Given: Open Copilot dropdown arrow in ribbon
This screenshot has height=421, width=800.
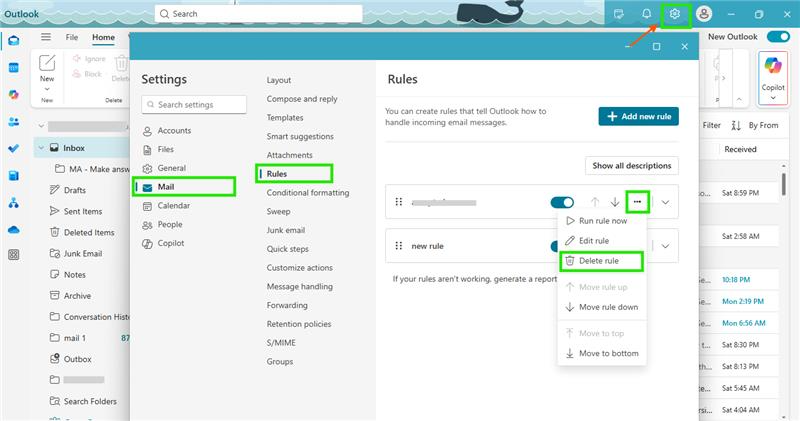Looking at the screenshot, I should click(x=773, y=98).
